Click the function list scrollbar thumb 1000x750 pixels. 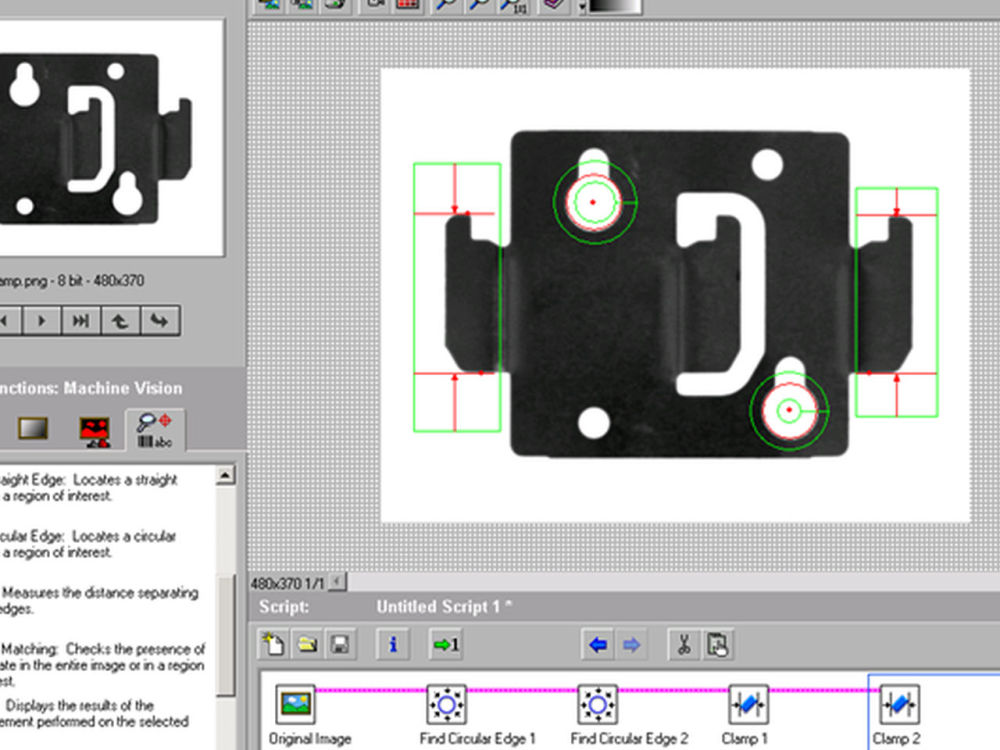tap(225, 635)
